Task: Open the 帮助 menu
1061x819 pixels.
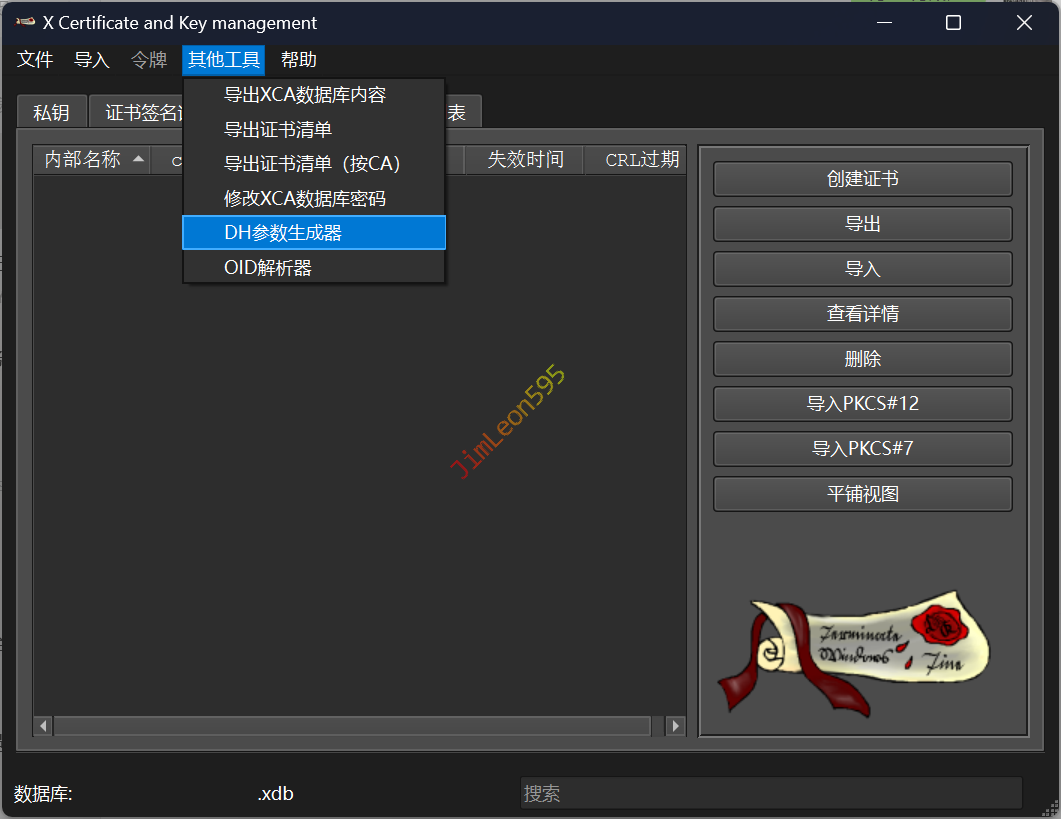Action: pos(299,60)
